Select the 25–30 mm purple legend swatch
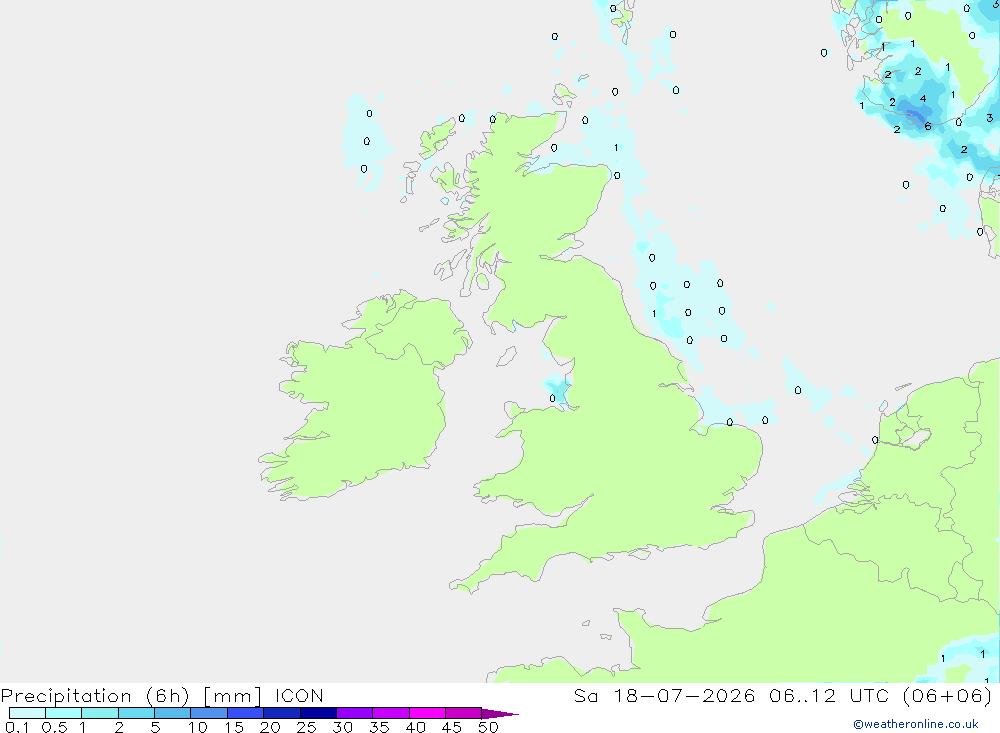 [318, 713]
